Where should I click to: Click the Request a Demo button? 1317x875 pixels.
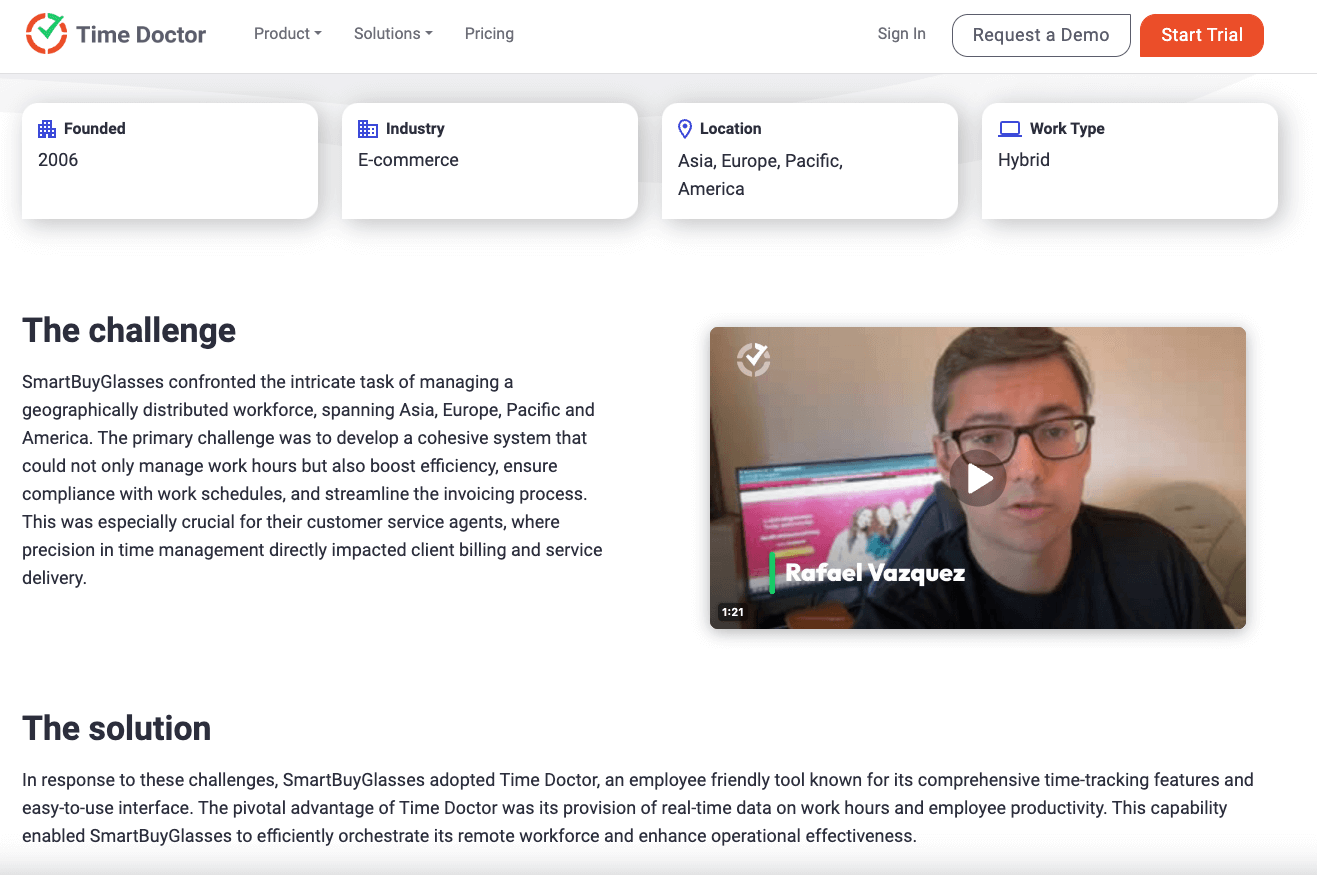1041,35
